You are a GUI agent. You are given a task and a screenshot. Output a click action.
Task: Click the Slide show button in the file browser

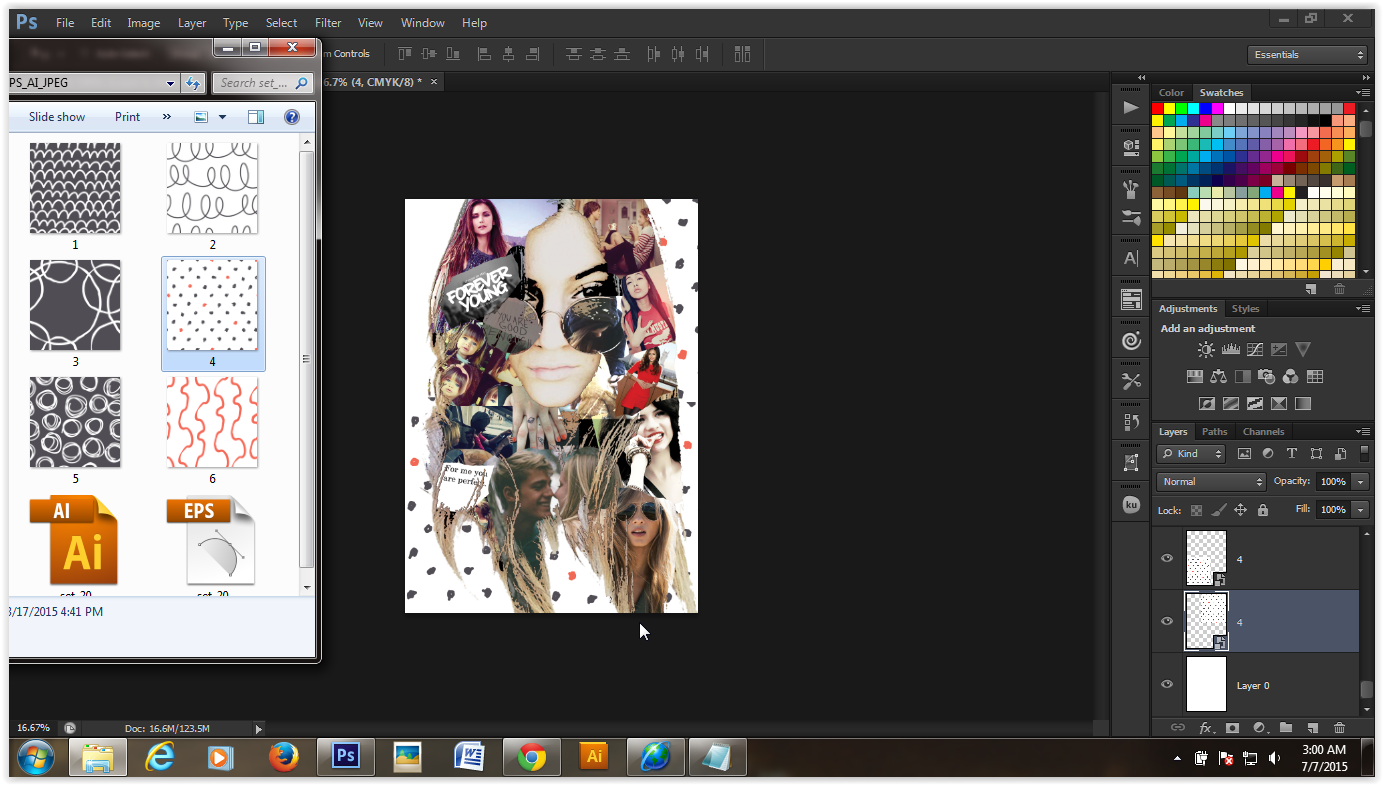[x=55, y=116]
